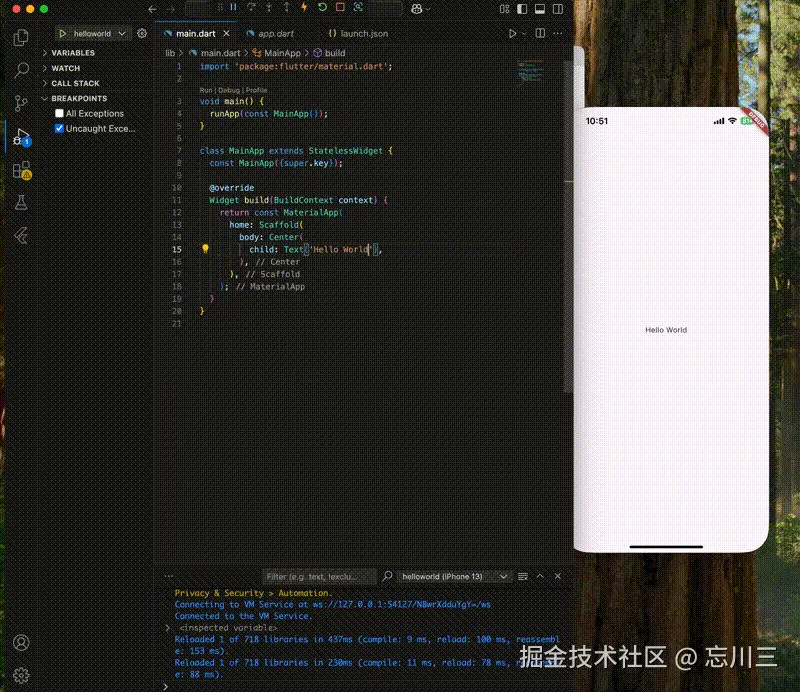Click the code minimap thumbnail
This screenshot has height=692, width=800.
click(530, 71)
